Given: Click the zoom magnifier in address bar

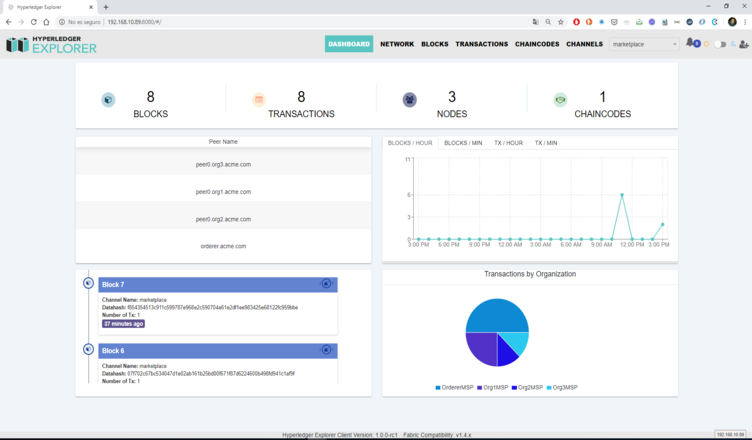Looking at the screenshot, I should pos(548,22).
